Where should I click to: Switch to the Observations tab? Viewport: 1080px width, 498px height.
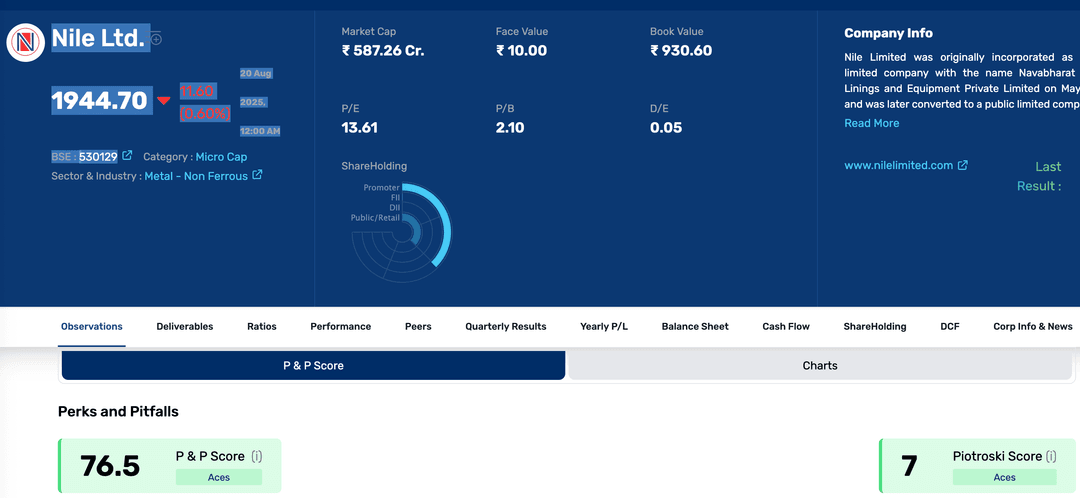coord(92,326)
